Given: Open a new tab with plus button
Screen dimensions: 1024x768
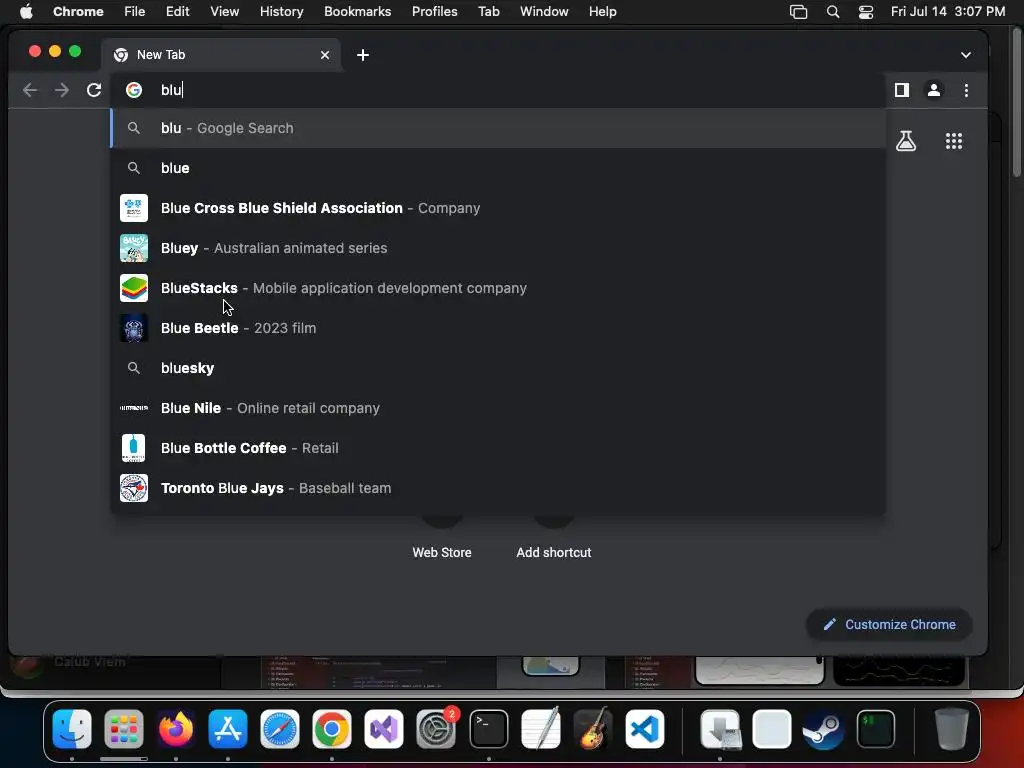Looking at the screenshot, I should [363, 55].
